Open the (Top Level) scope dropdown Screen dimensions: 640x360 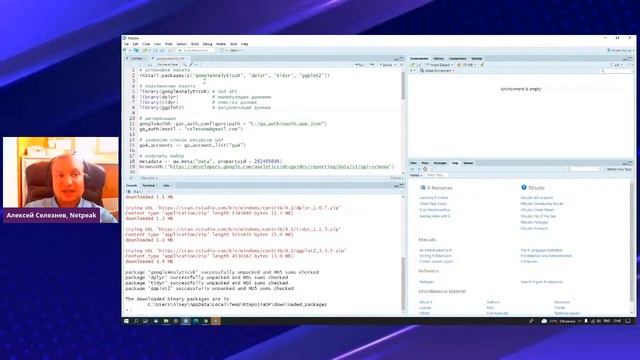coord(149,178)
